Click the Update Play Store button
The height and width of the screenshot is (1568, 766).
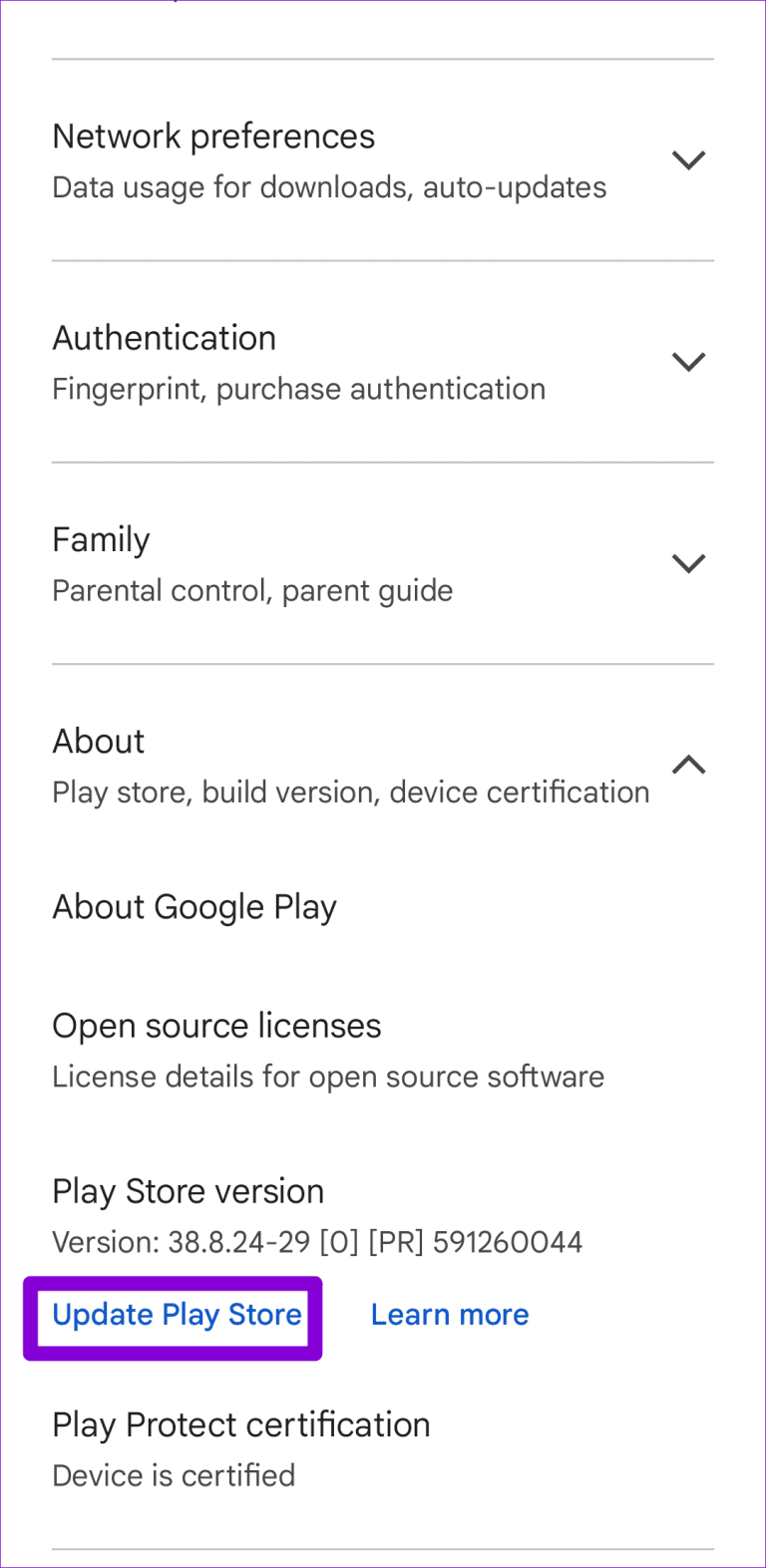176,1315
